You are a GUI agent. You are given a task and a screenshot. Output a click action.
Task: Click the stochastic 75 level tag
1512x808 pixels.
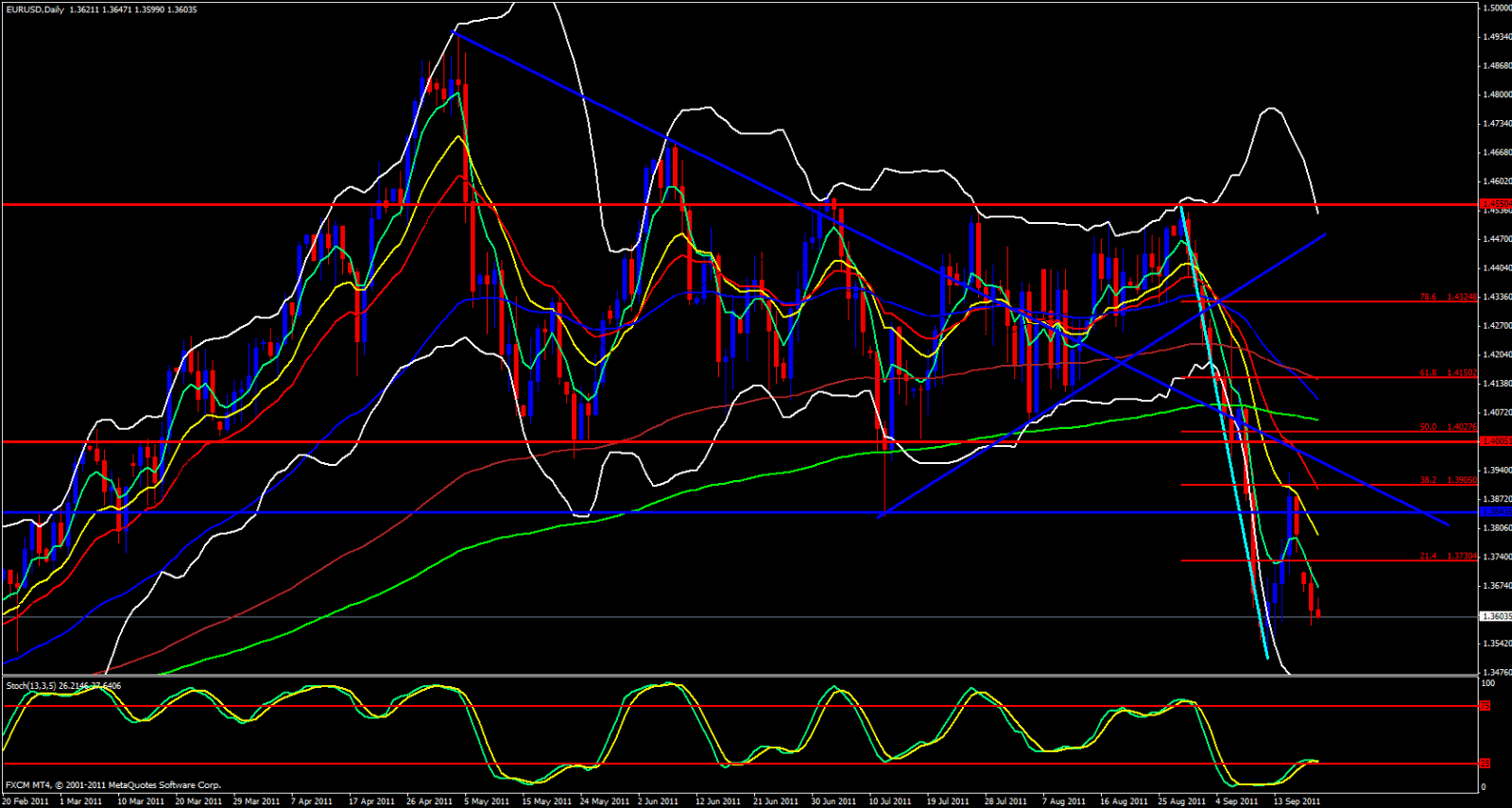click(1485, 706)
